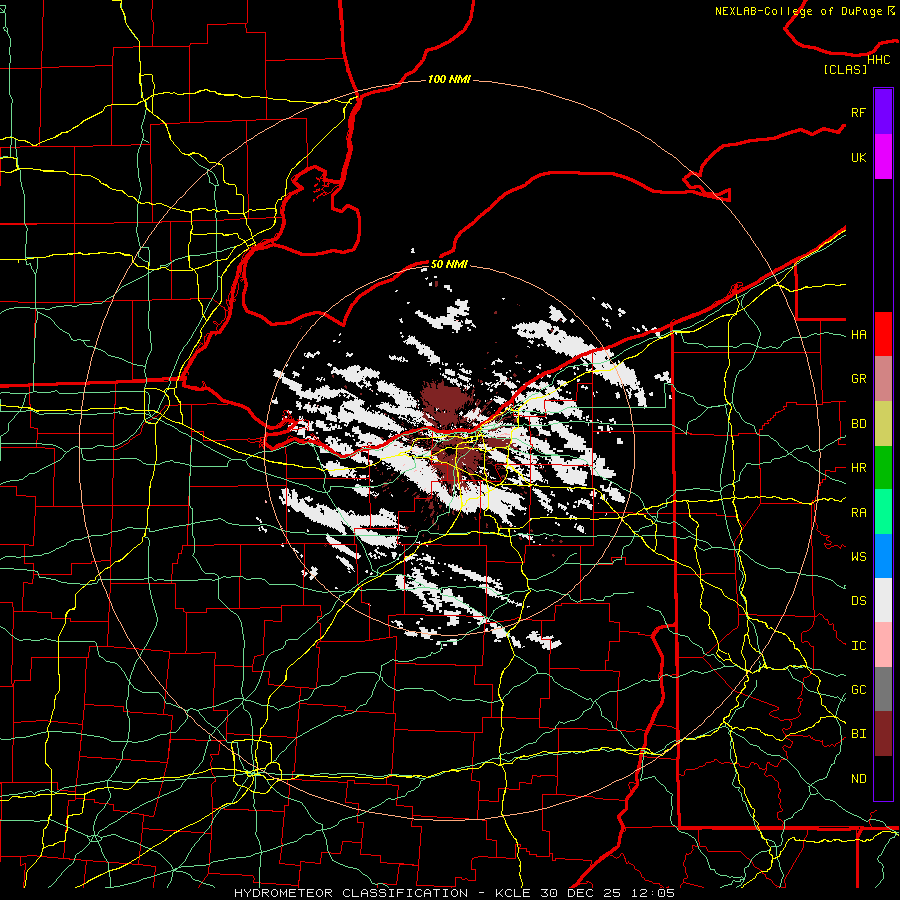The image size is (900, 900).
Task: Click the BD legend label
Action: click(x=858, y=424)
